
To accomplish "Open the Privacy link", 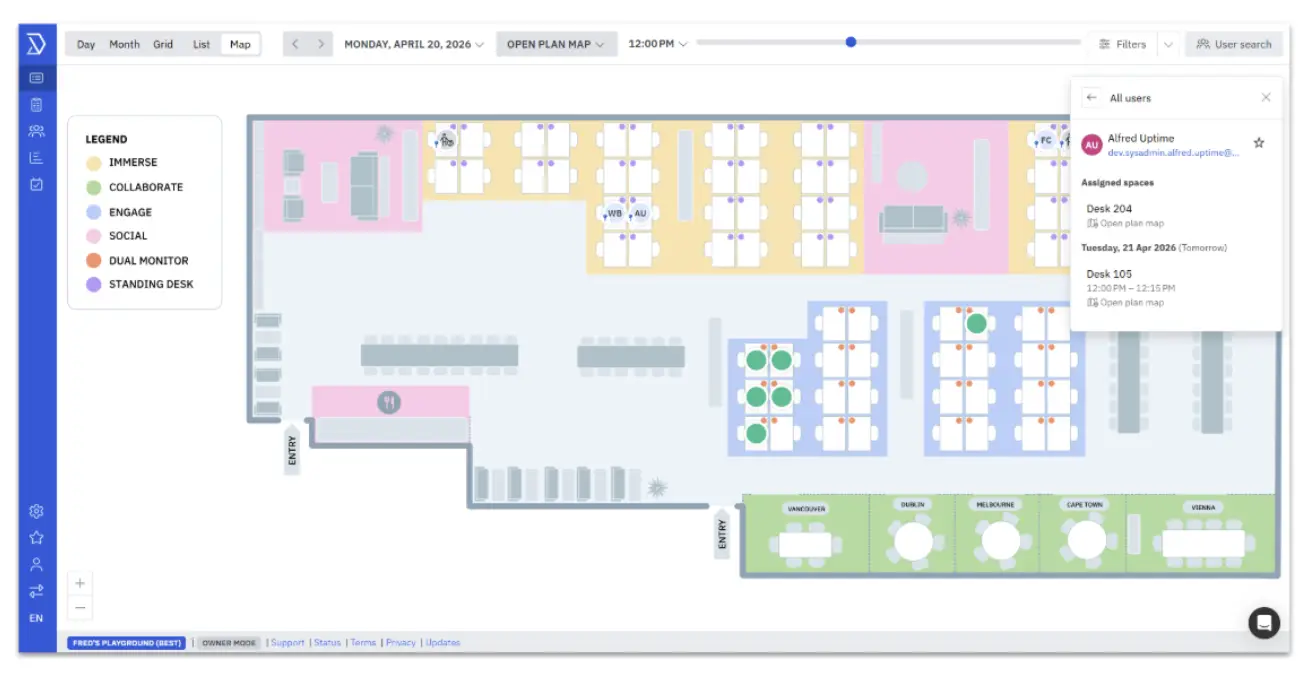I will 400,643.
